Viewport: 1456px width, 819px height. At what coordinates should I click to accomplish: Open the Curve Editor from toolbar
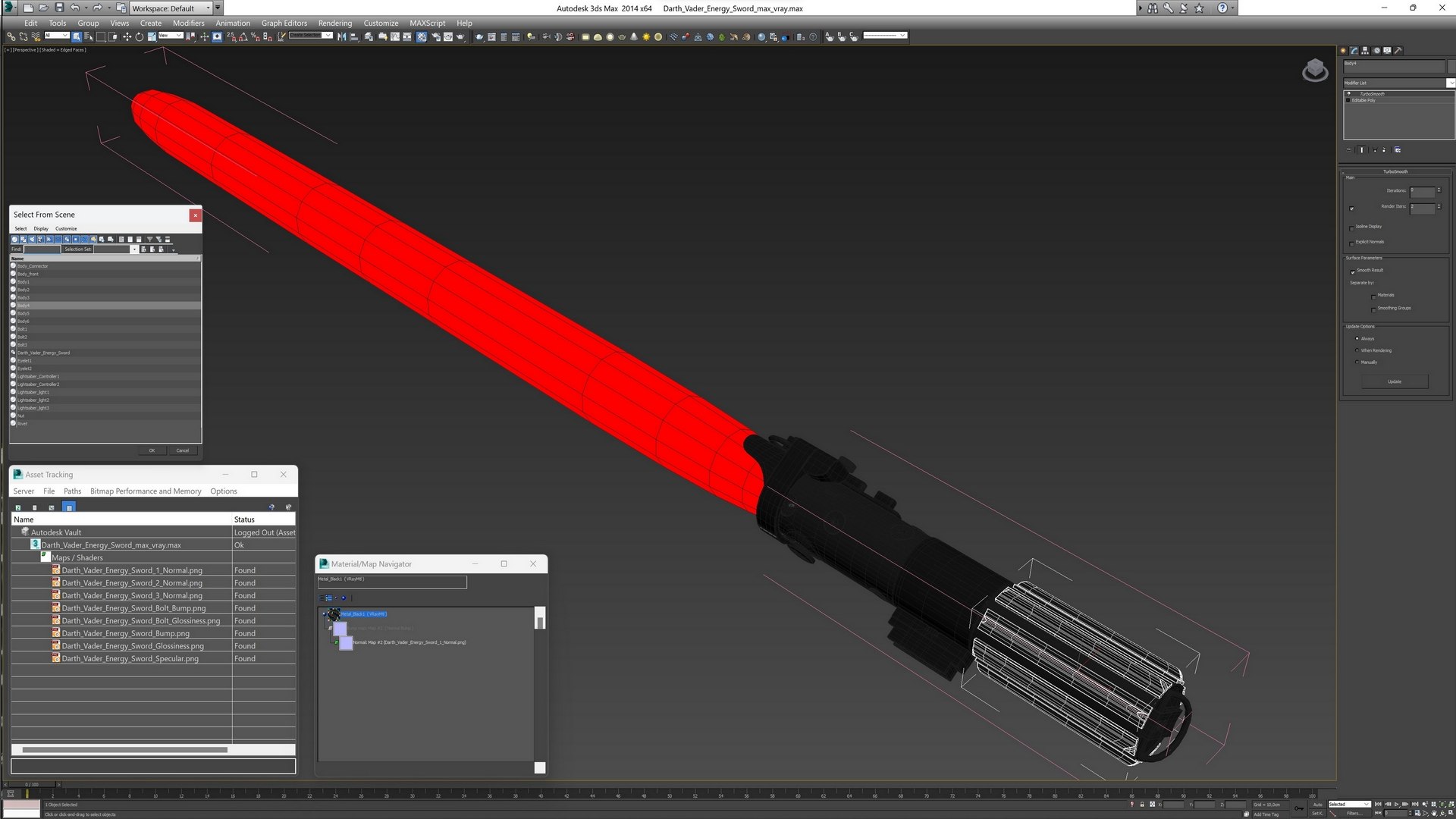(x=394, y=36)
